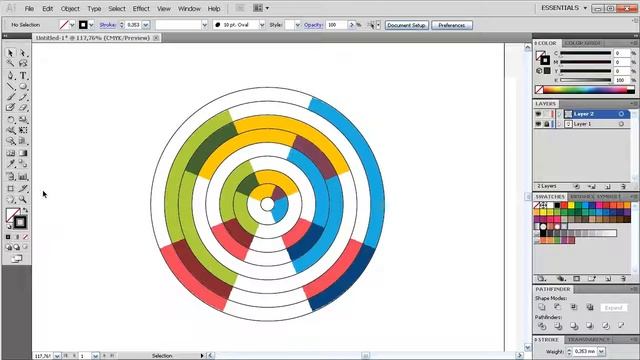Viewport: 640px width, 360px height.
Task: Select the Gradient tool
Action: (x=23, y=153)
